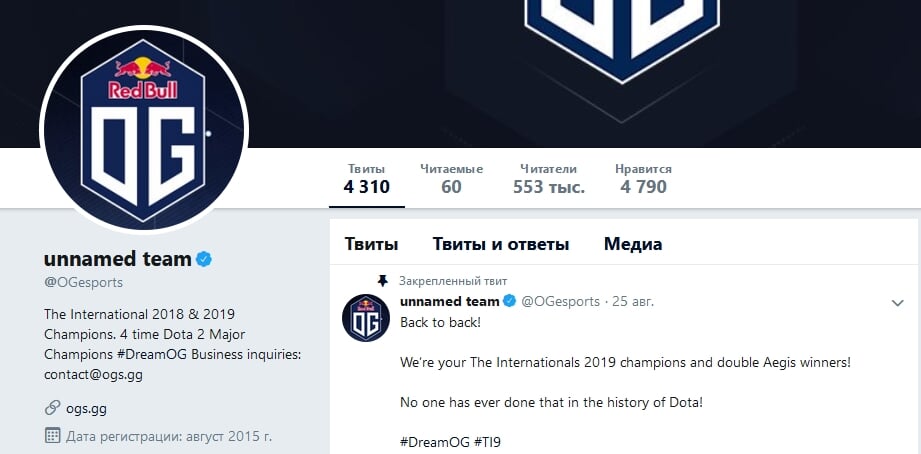This screenshot has width=921, height=454.
Task: Switch to the Твиты и ответы tab
Action: click(500, 244)
